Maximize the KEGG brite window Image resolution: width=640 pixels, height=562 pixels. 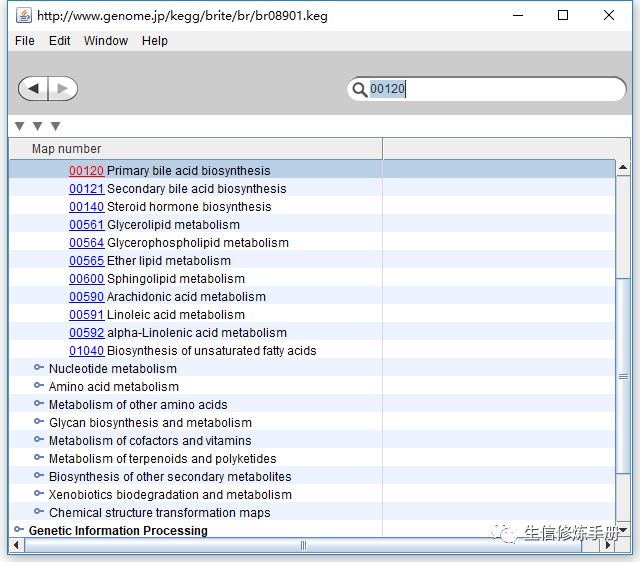pyautogui.click(x=563, y=16)
